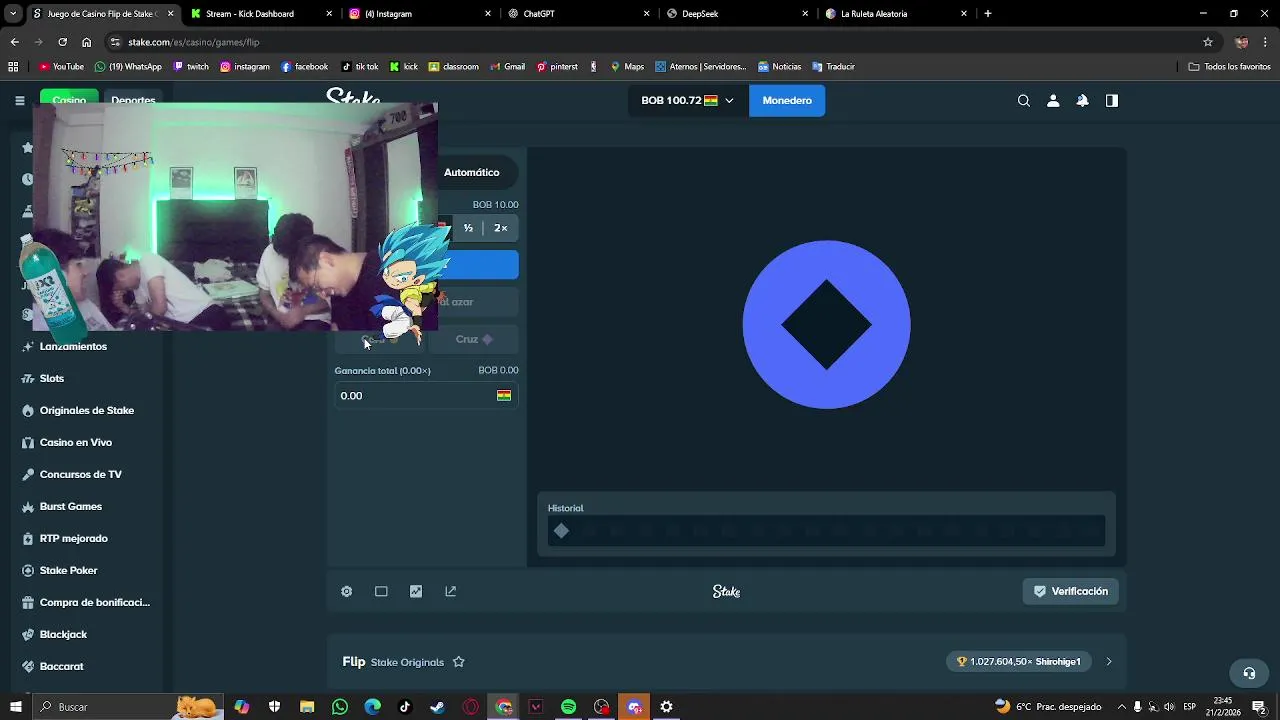Open the Windows Start menu

(15, 707)
